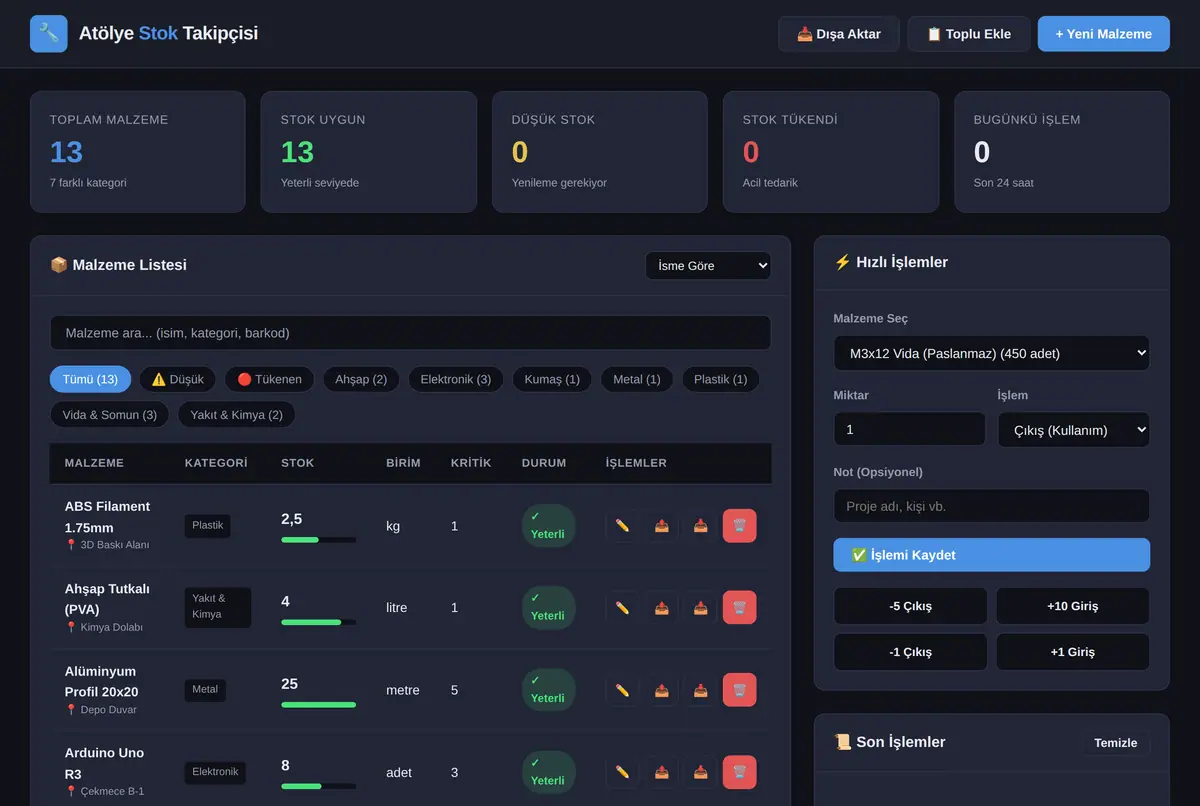The width and height of the screenshot is (1200, 806).
Task: Open editing for Alüminyum Profil via pencil icon
Action: pyautogui.click(x=622, y=690)
